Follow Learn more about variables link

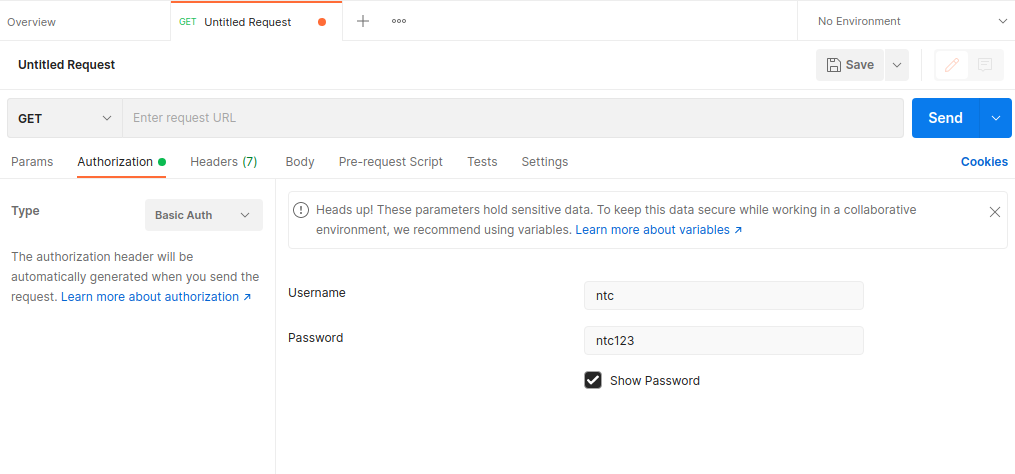coord(658,230)
